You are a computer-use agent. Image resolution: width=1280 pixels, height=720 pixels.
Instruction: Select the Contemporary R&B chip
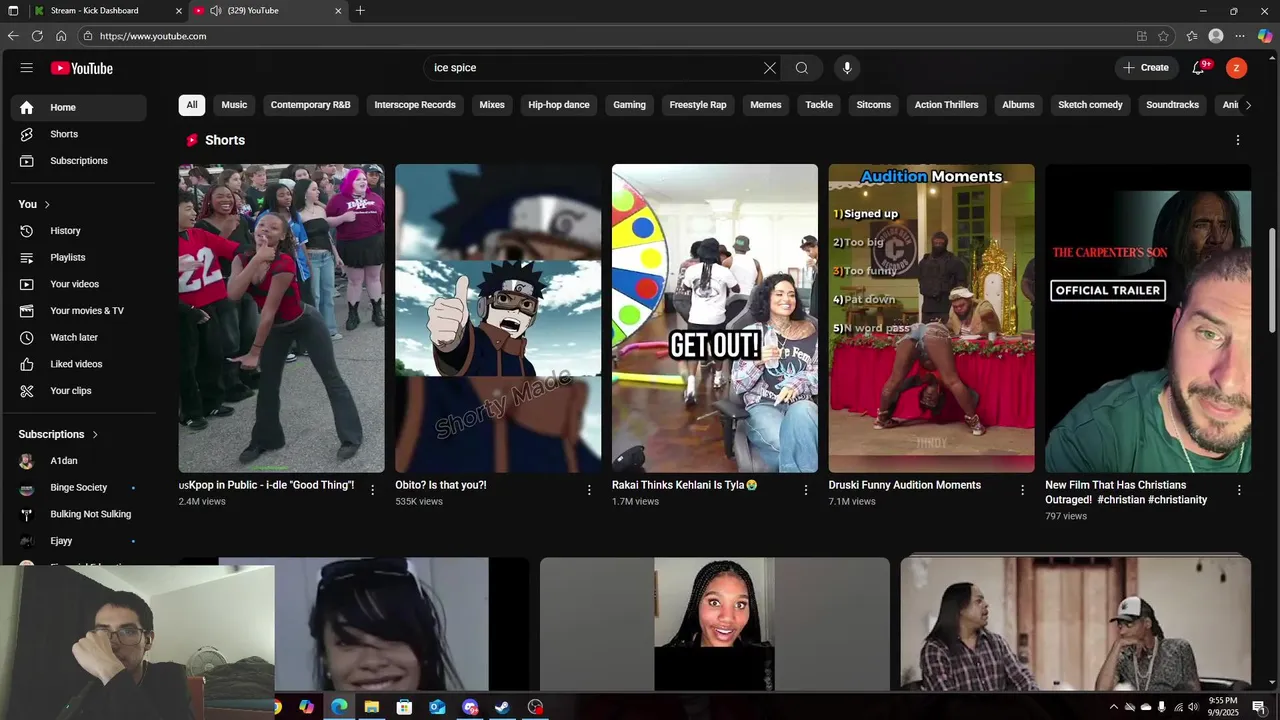[x=310, y=105]
